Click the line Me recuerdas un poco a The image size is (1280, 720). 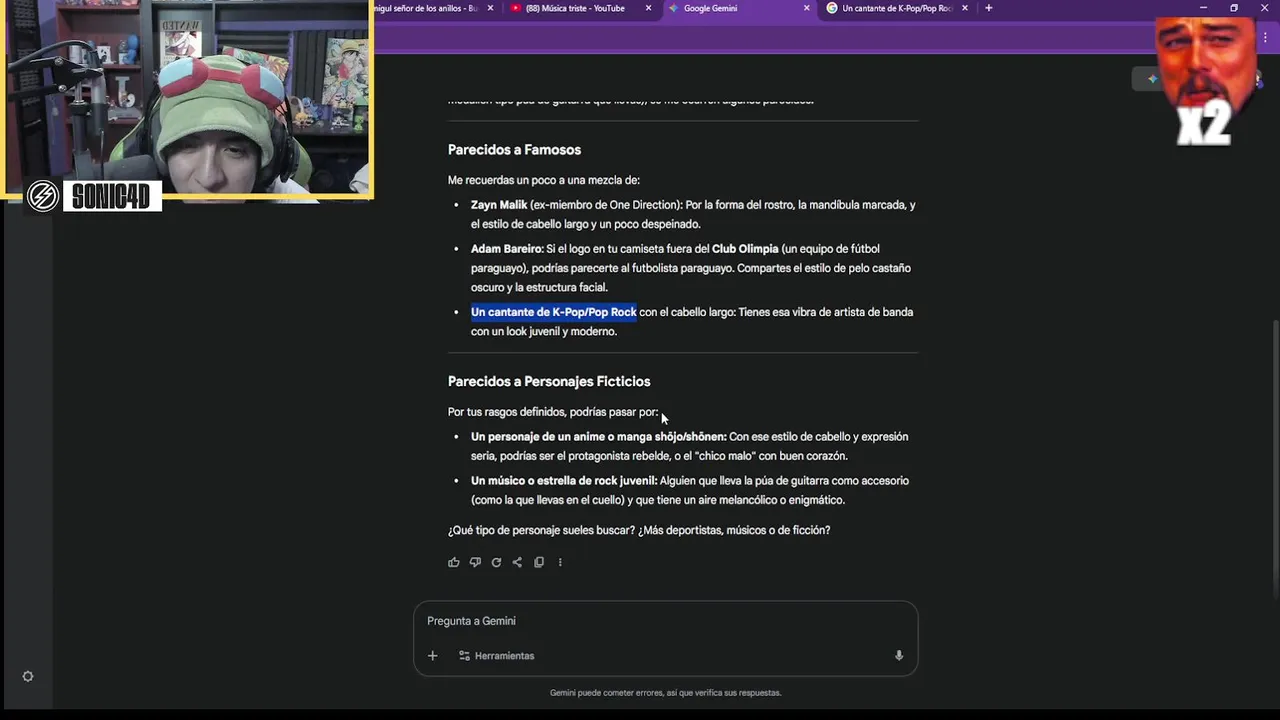pos(543,181)
